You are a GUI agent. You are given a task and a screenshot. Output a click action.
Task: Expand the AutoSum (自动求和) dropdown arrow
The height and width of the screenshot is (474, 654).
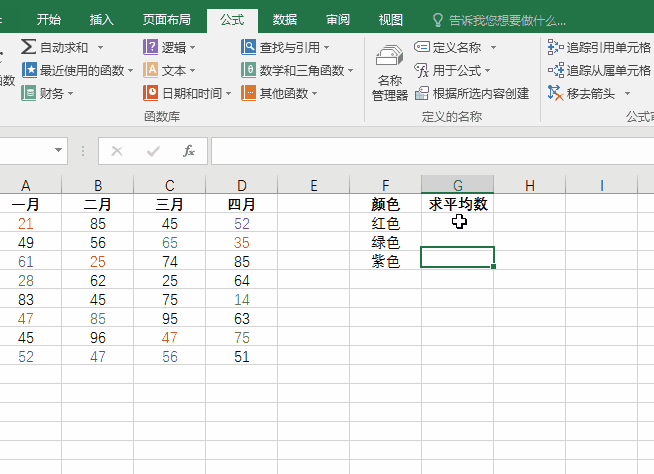point(101,48)
